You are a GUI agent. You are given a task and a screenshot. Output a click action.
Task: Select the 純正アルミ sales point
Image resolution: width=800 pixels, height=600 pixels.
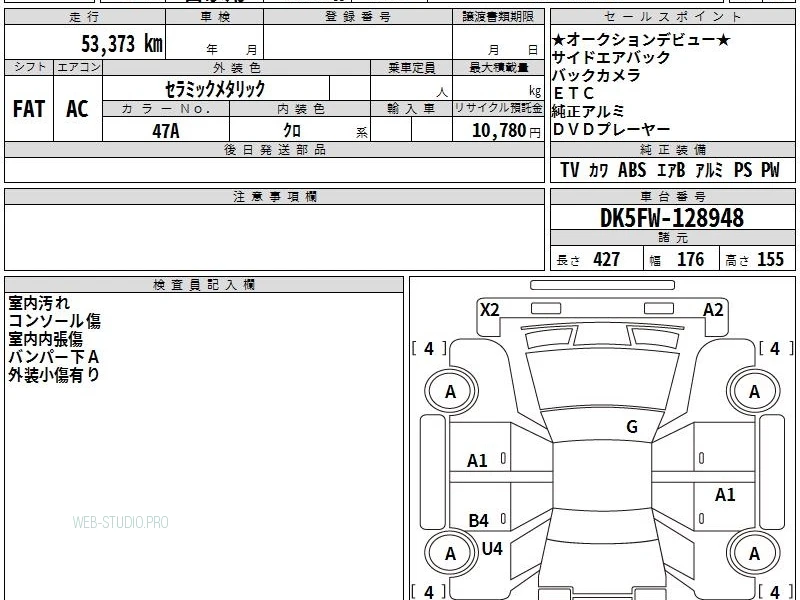[x=588, y=111]
